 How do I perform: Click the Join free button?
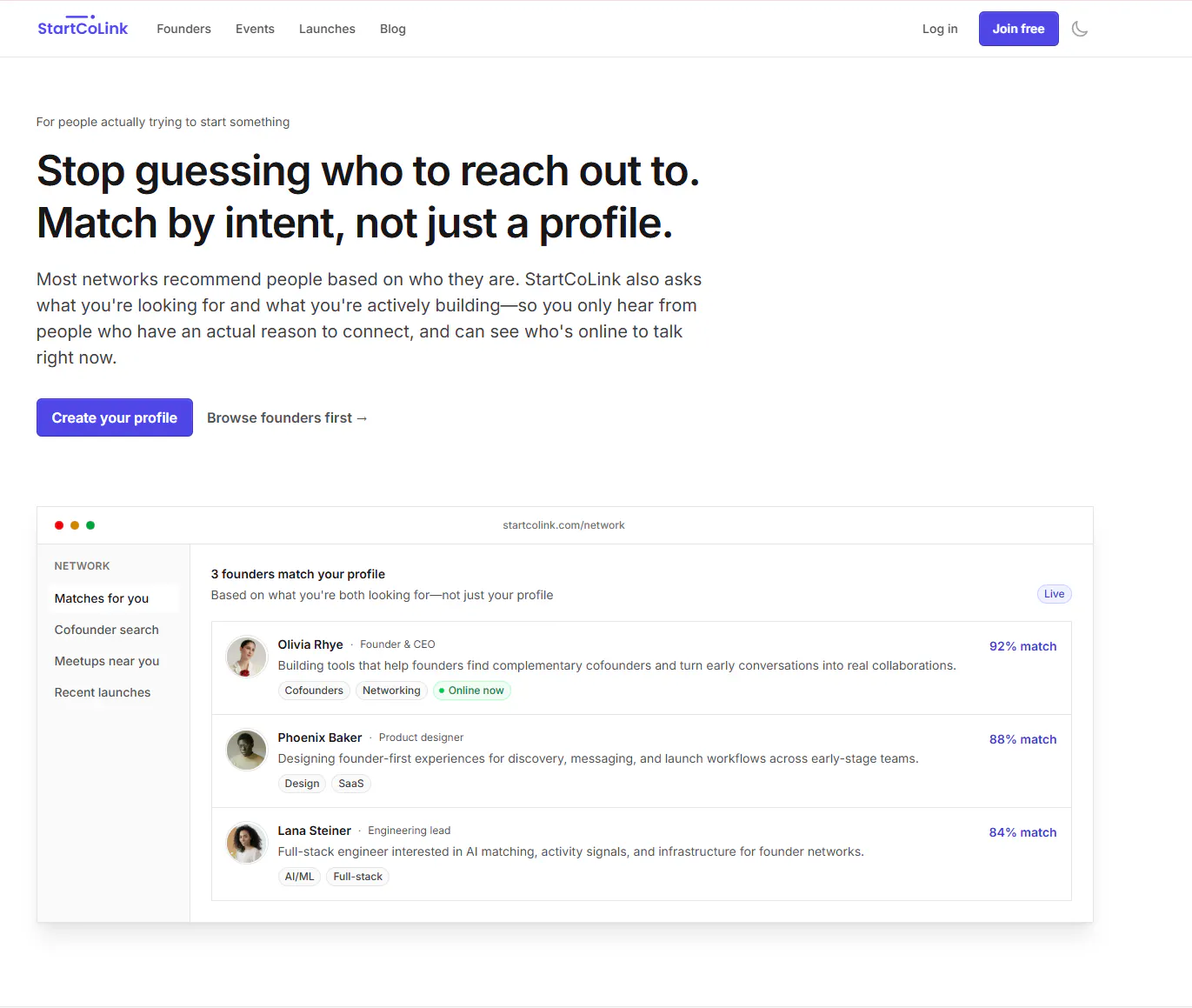1018,29
